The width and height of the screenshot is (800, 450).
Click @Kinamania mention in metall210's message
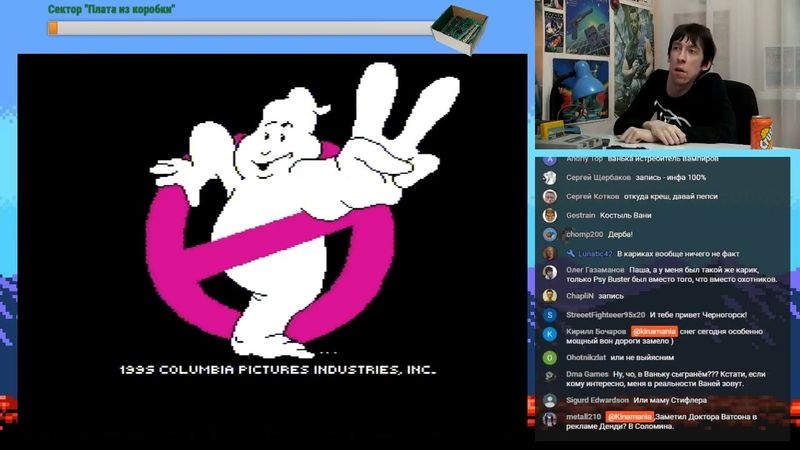click(629, 416)
